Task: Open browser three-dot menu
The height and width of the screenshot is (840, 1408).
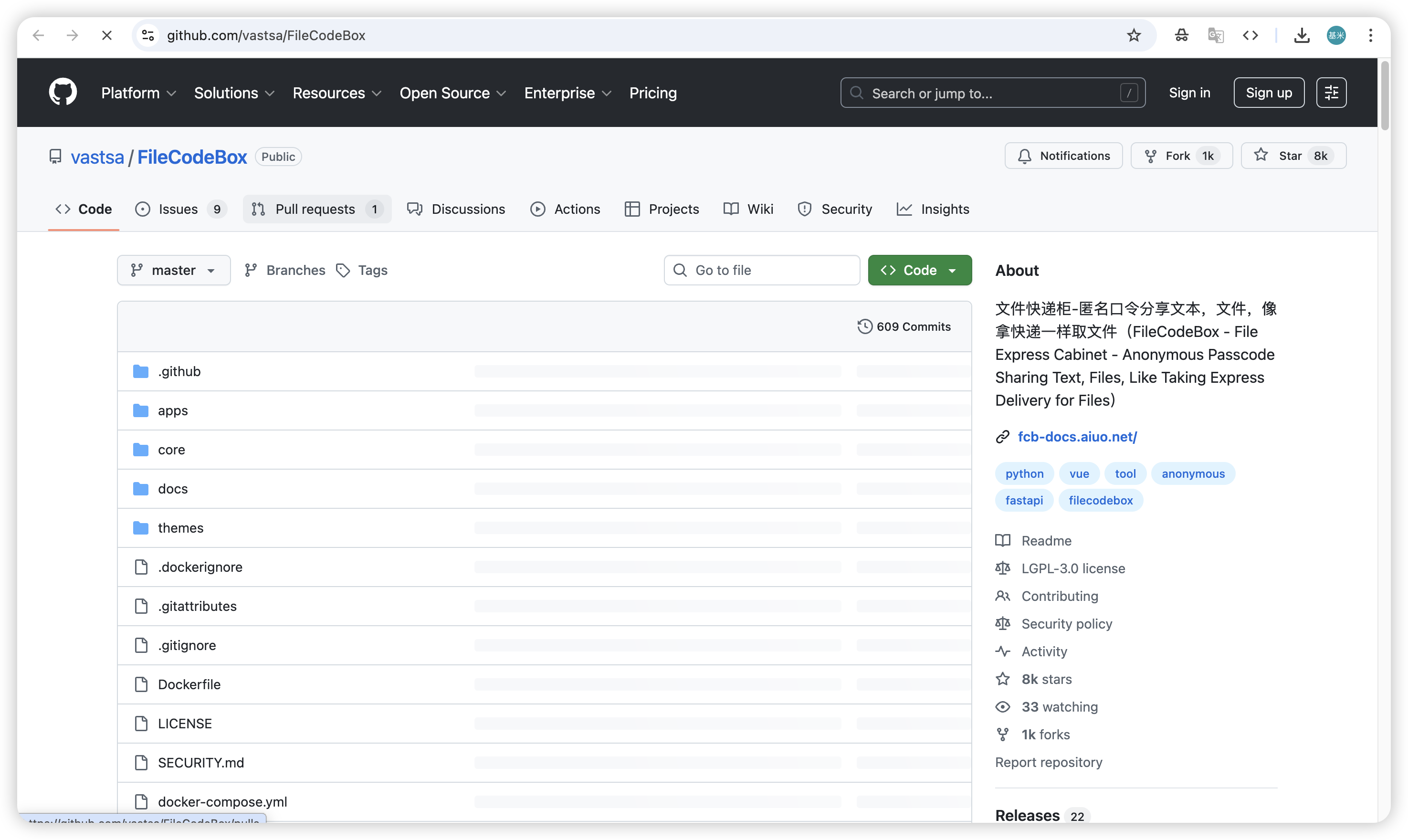Action: point(1370,36)
